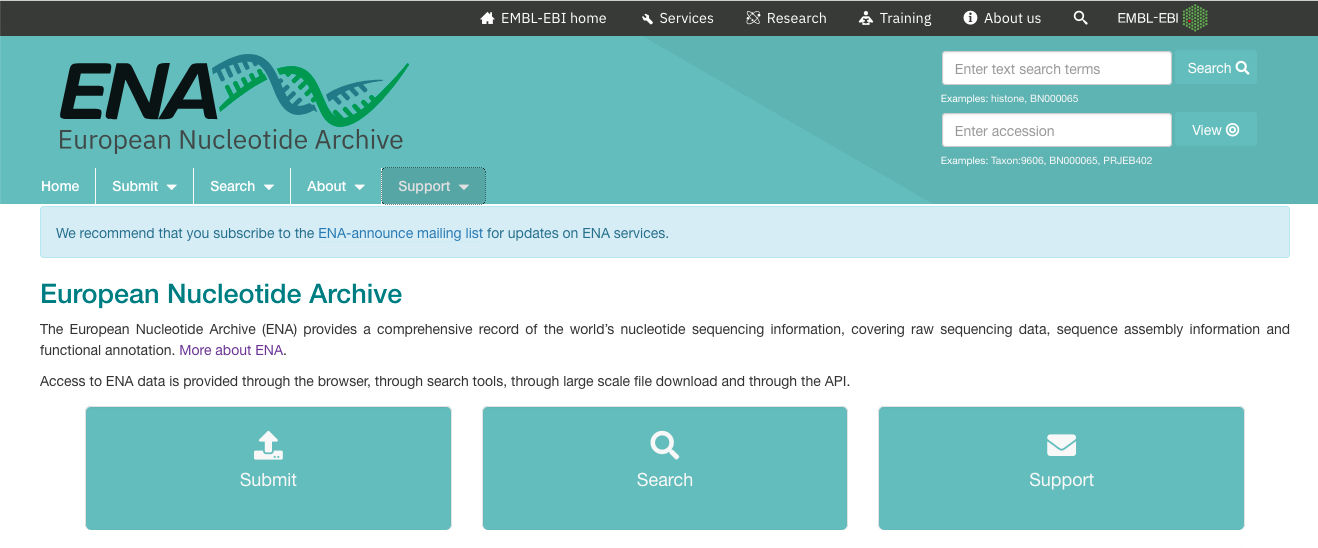Click the magnifying glass on Search tile
This screenshot has height=548, width=1318.
click(665, 445)
